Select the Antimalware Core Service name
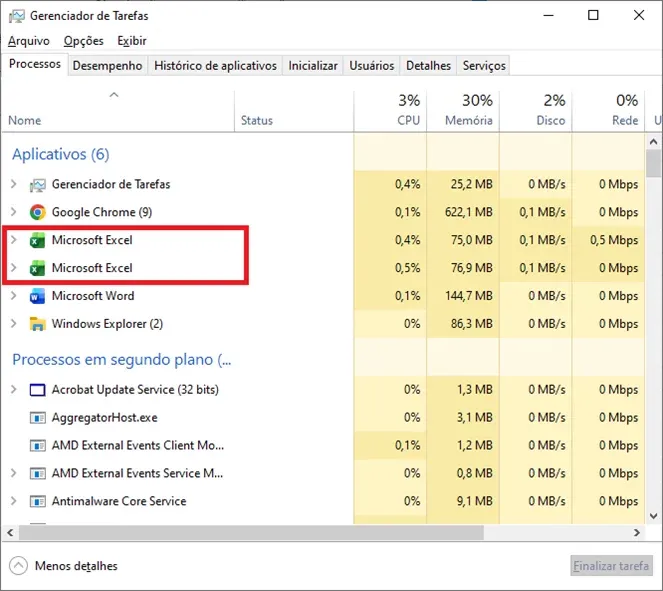The image size is (663, 591). [119, 501]
